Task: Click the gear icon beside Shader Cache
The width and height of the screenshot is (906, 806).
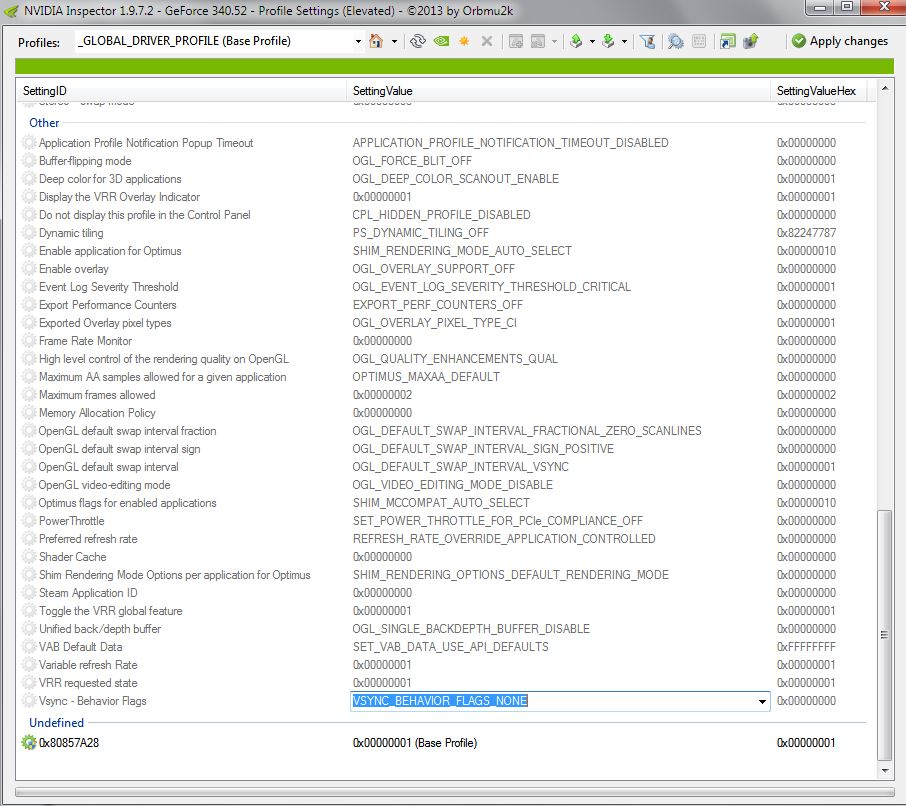Action: pos(29,557)
